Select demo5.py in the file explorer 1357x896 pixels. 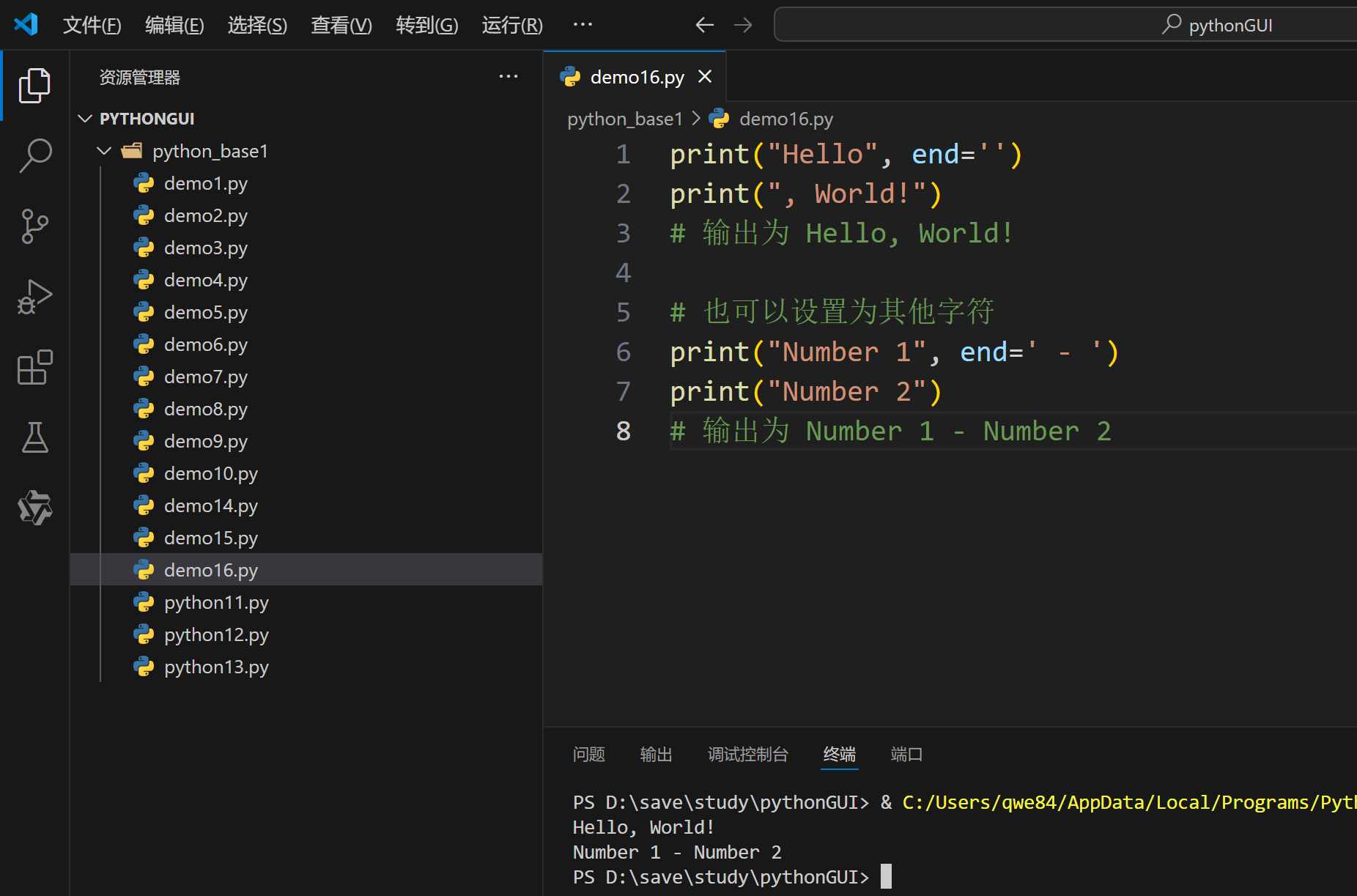(x=206, y=311)
